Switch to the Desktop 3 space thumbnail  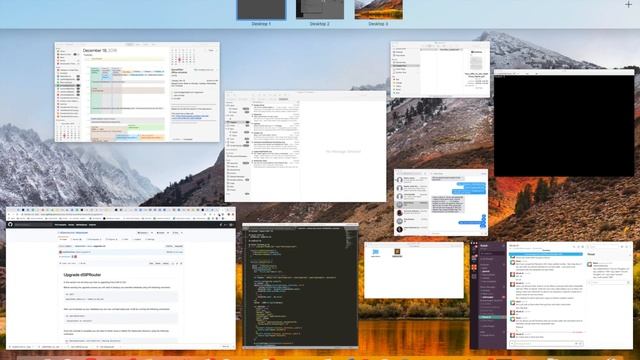(379, 9)
